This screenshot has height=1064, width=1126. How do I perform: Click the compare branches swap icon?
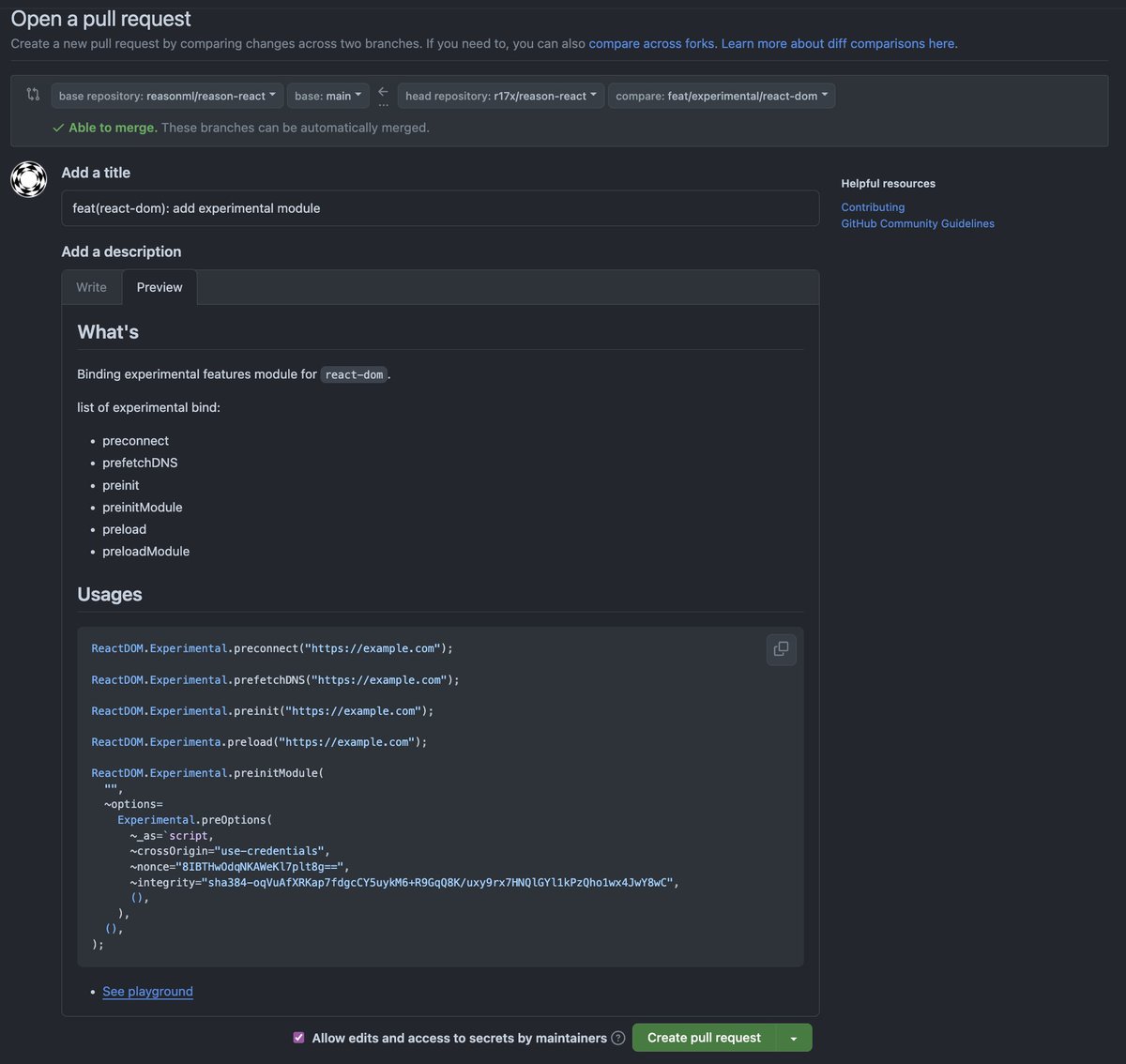33,94
